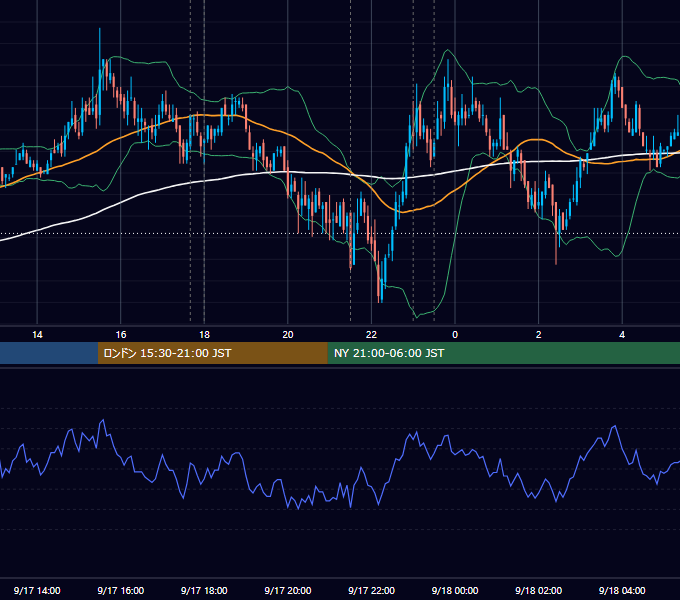The image size is (680, 600).
Task: Click the 2 hour label on chart axis
Action: click(539, 335)
